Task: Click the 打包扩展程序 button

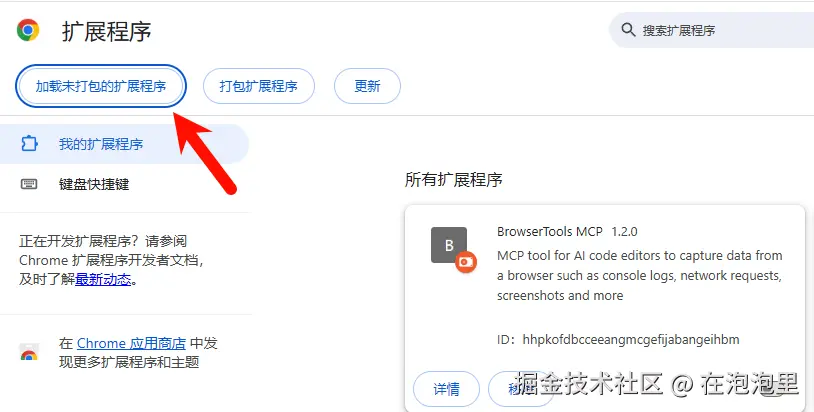Action: point(259,86)
